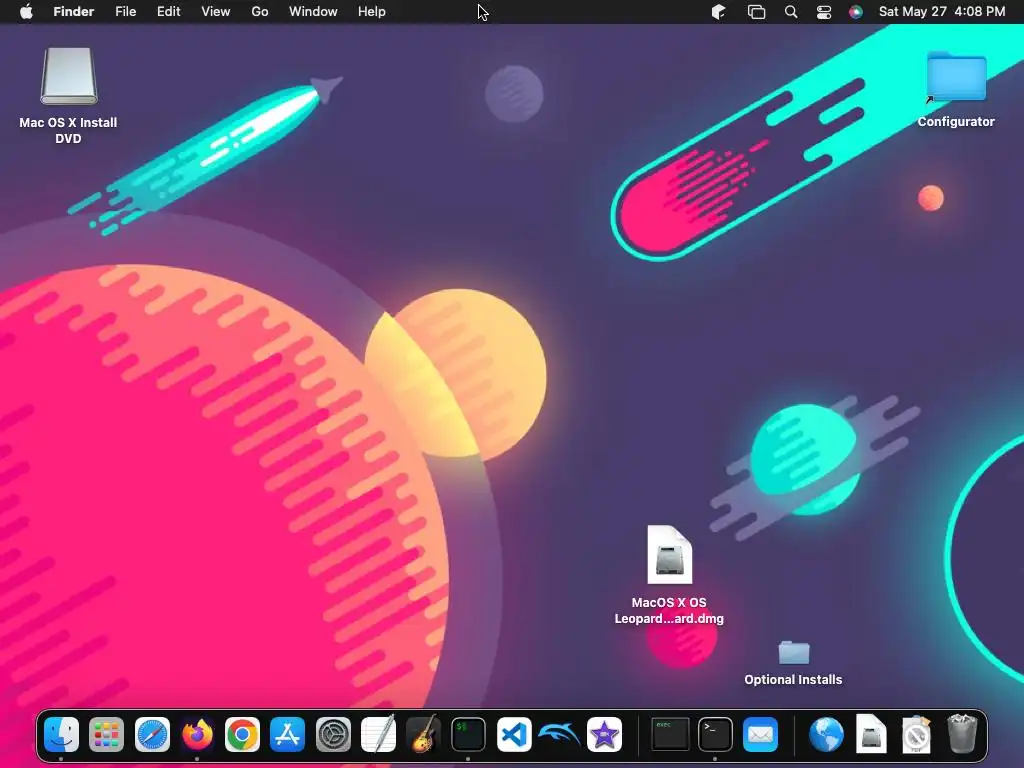The height and width of the screenshot is (768, 1024).
Task: Open Spotlight search in menu bar
Action: pos(791,12)
